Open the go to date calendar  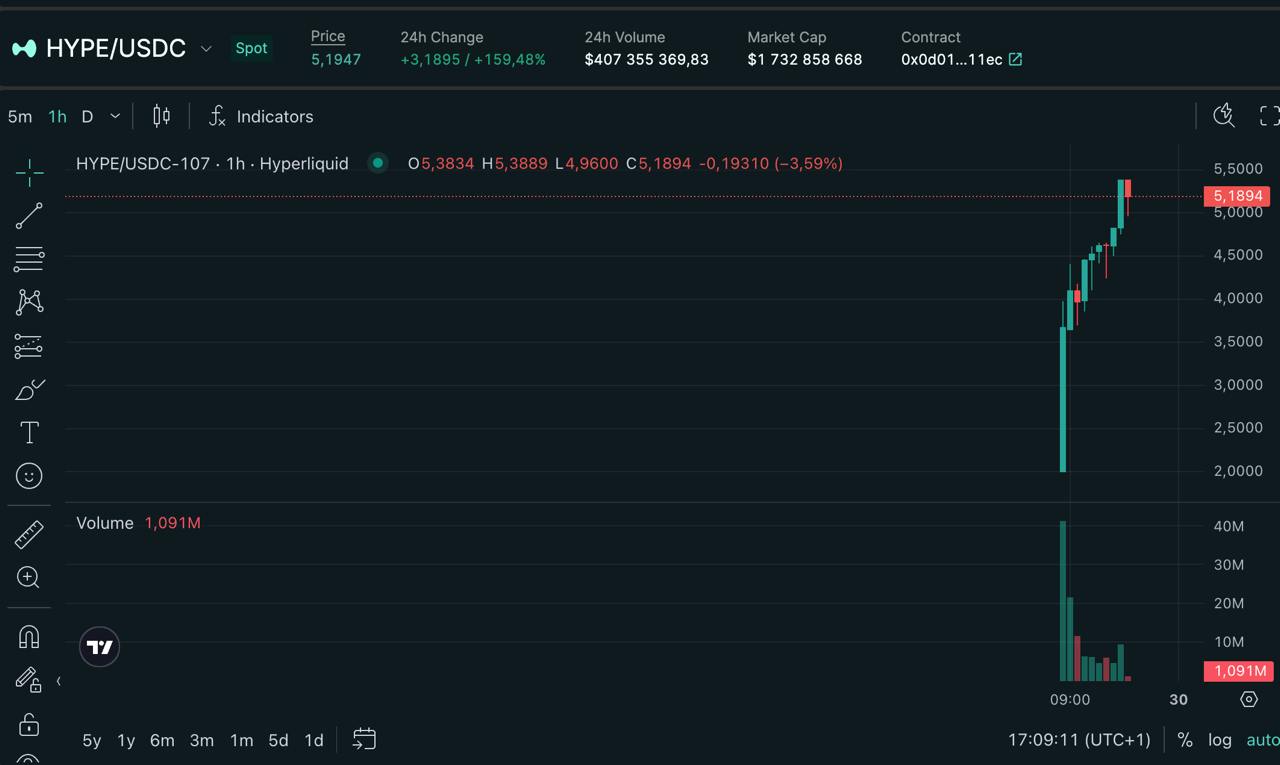364,739
